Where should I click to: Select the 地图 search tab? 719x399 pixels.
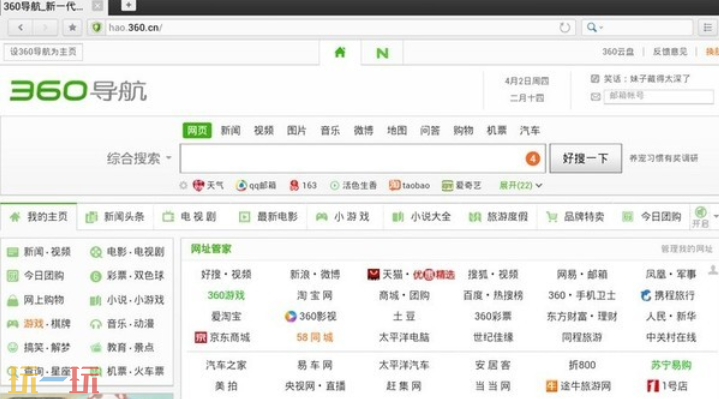(397, 130)
